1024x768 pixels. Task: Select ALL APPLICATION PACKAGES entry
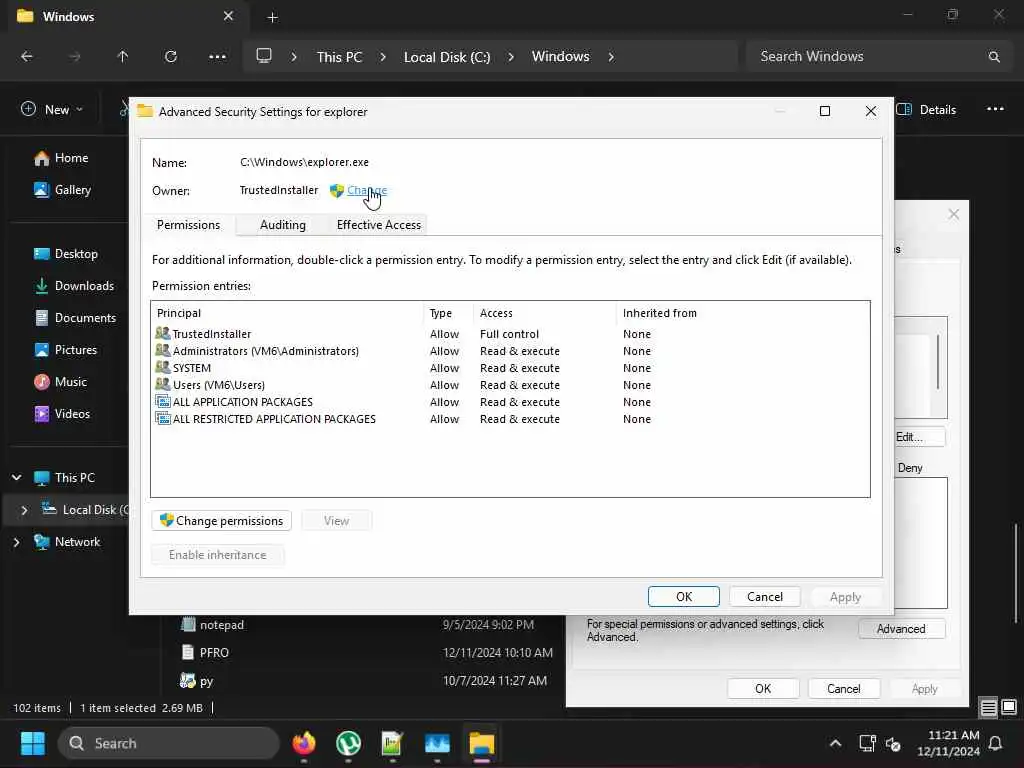[509, 402]
